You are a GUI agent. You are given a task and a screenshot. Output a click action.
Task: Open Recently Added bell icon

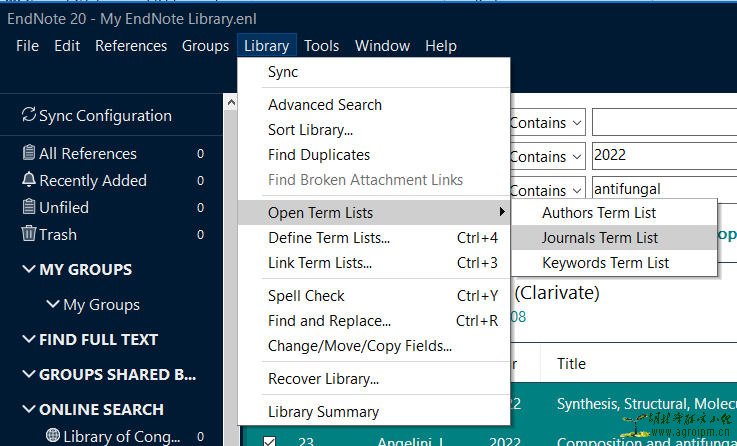[28, 180]
